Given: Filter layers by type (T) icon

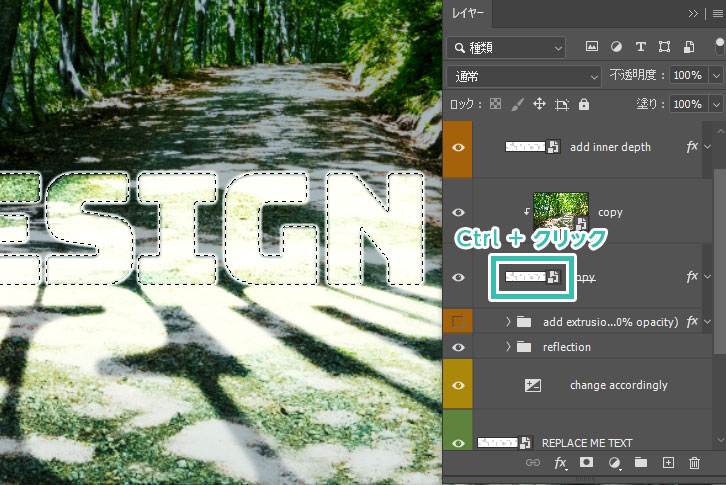Looking at the screenshot, I should pos(640,47).
